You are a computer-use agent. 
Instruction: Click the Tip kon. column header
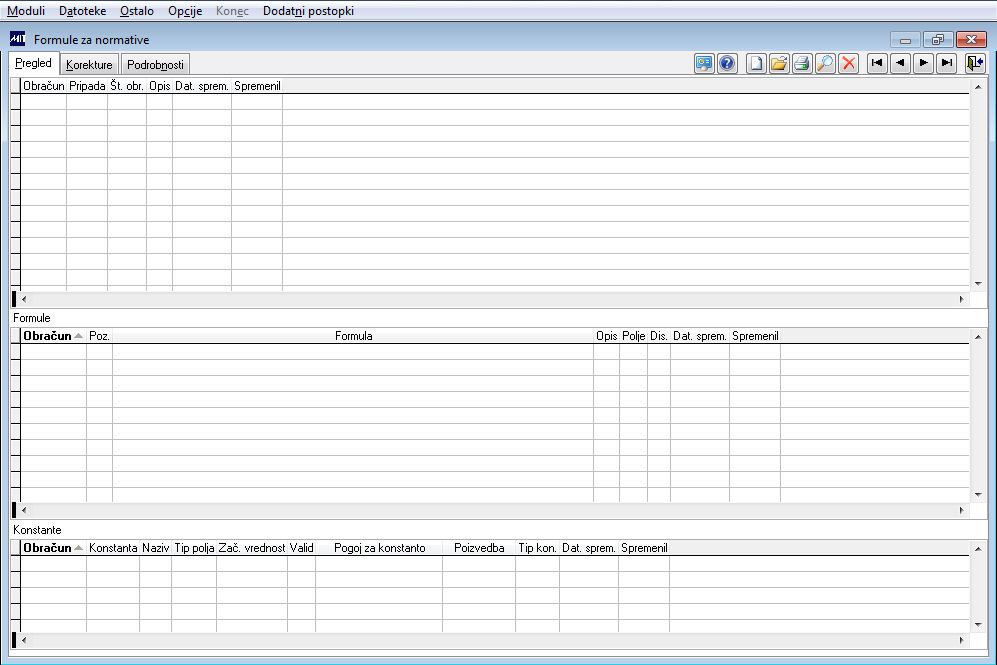pos(537,547)
